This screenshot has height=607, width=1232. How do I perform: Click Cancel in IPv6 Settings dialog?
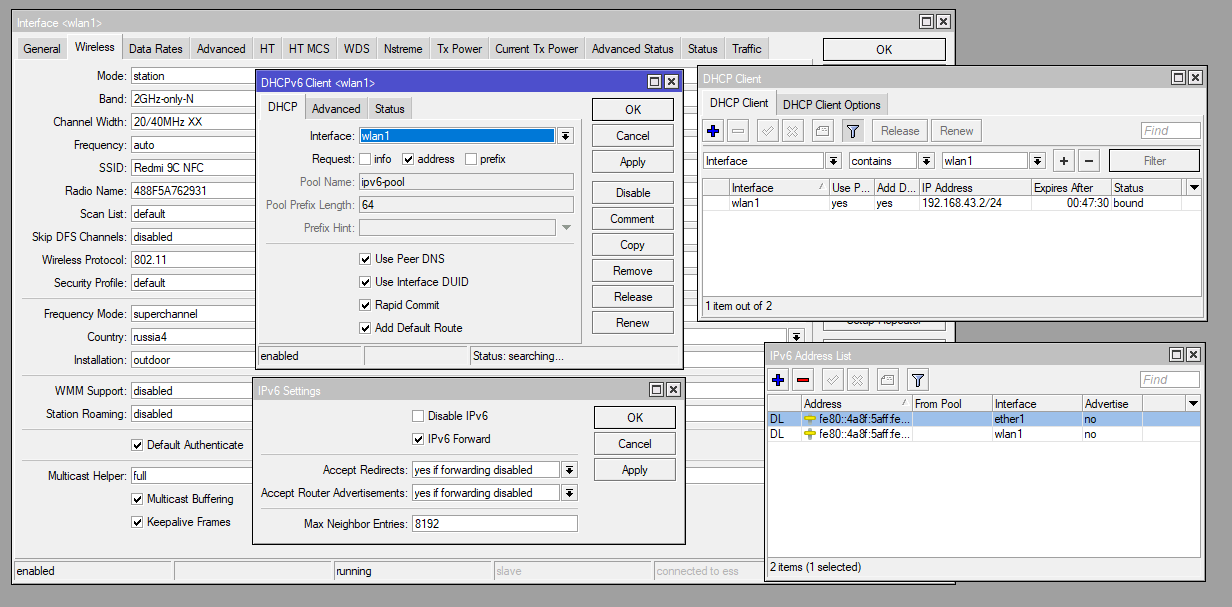click(x=635, y=444)
